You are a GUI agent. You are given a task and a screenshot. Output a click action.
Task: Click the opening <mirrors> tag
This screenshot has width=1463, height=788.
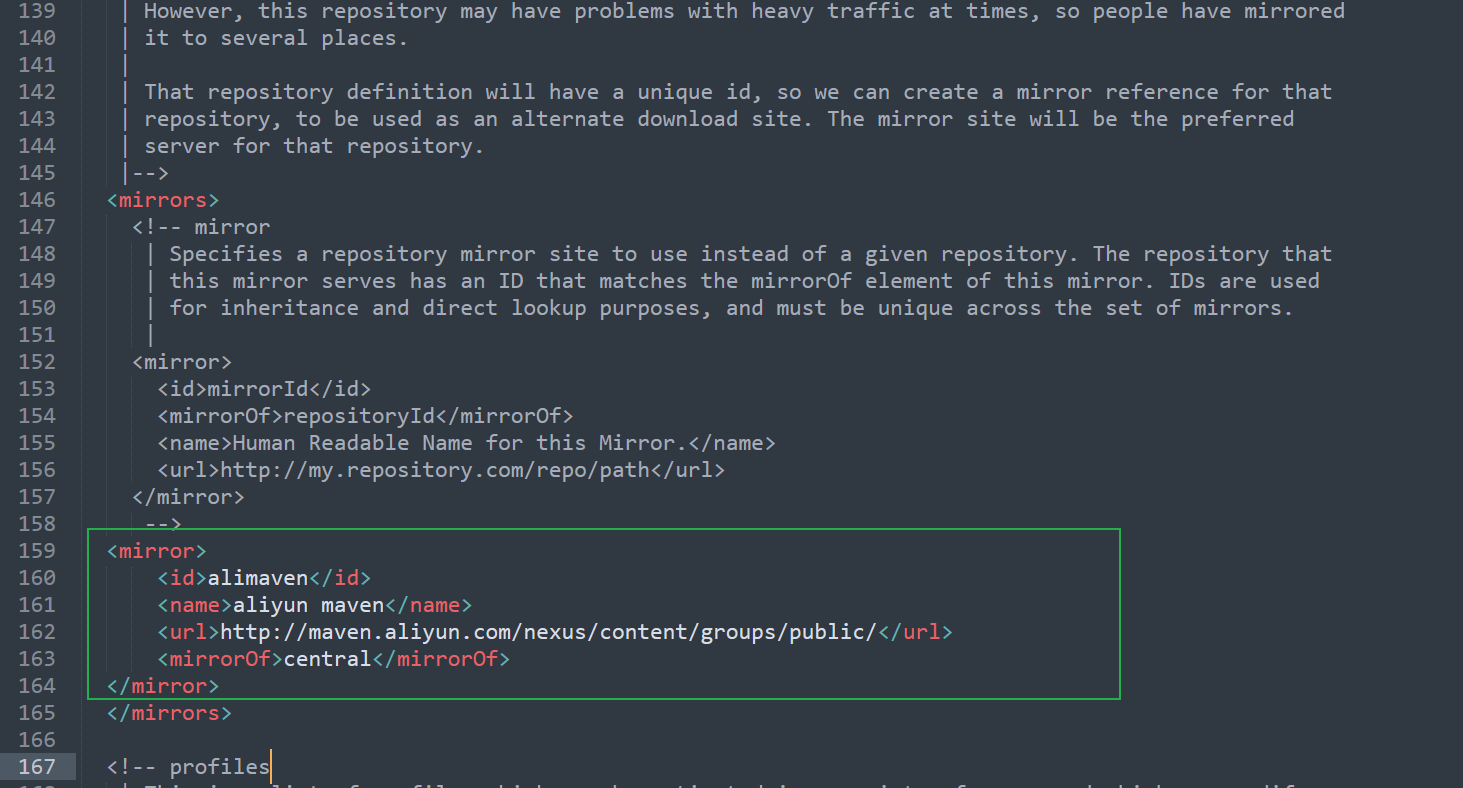coord(161,199)
